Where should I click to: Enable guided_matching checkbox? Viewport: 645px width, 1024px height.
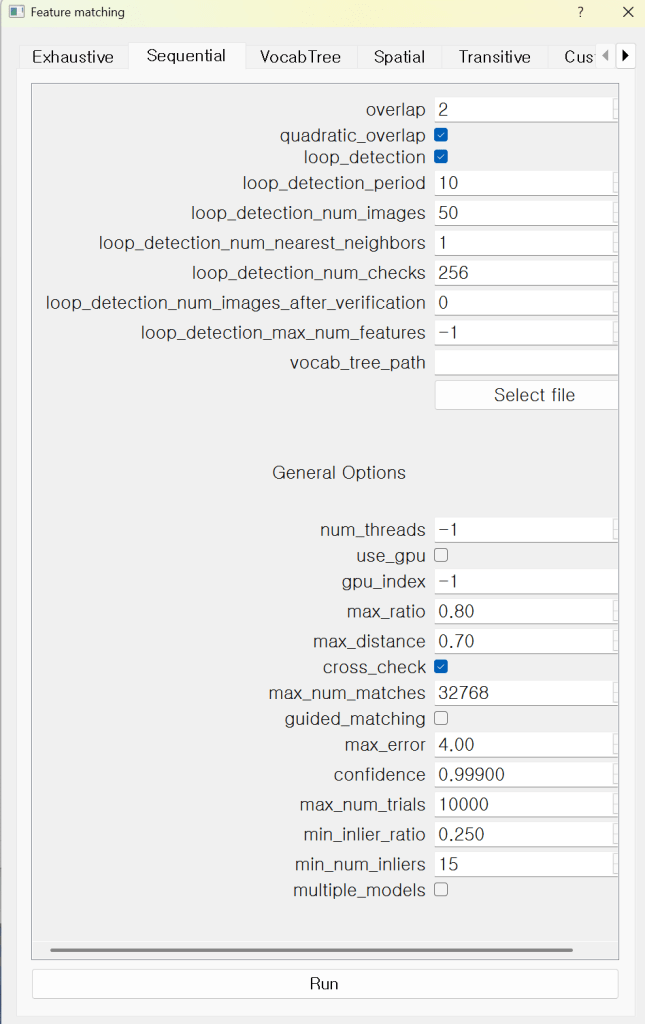point(441,718)
